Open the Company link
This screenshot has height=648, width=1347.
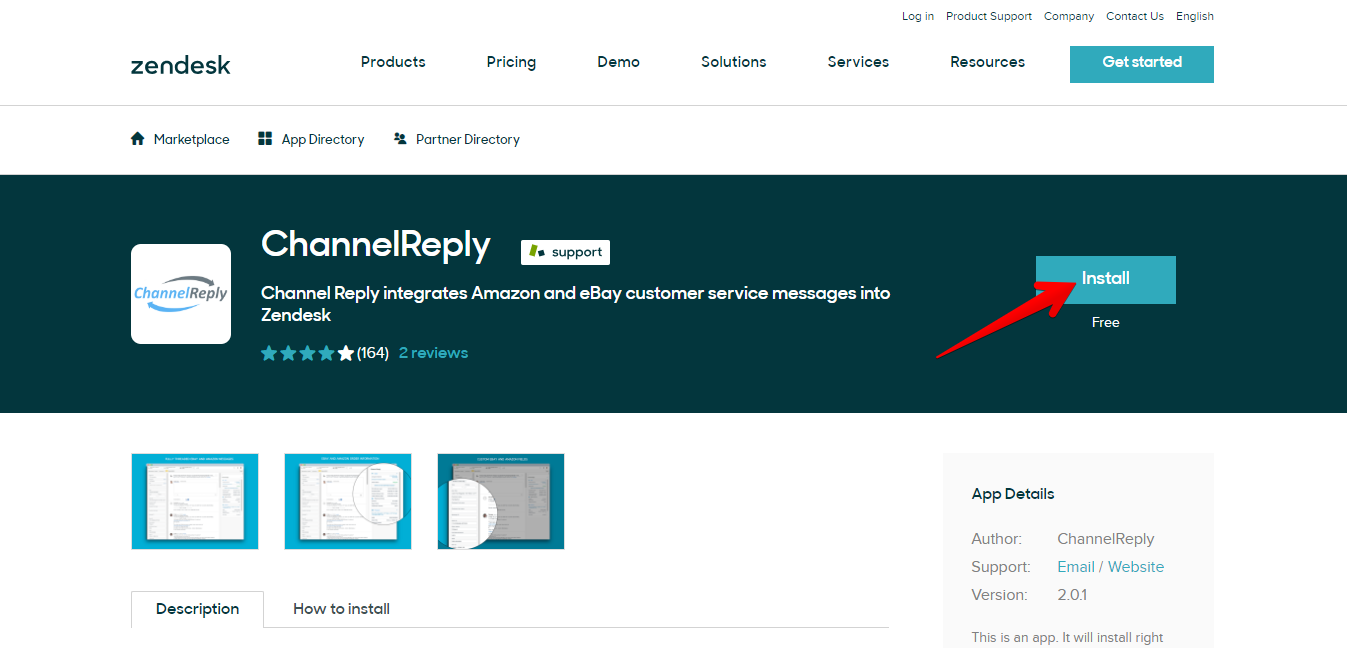coord(1069,16)
